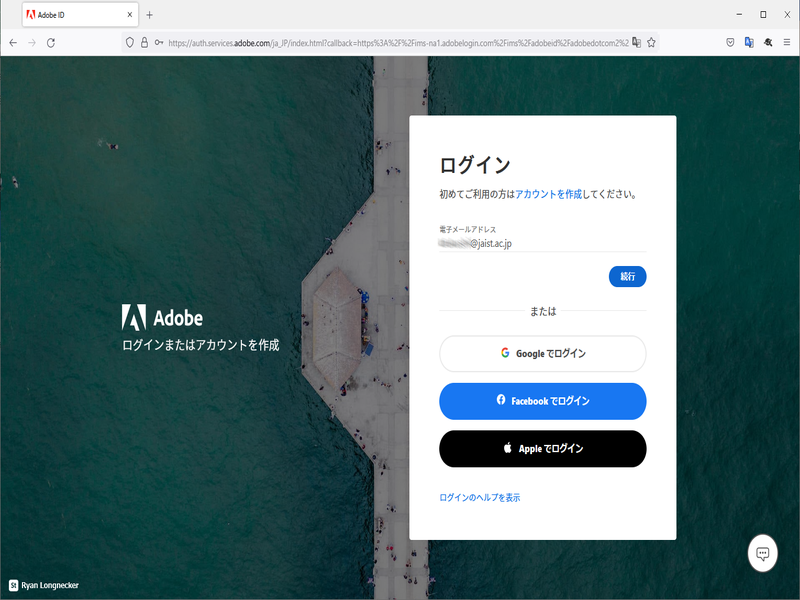Open the chat support bubble icon
800x600 pixels.
click(x=762, y=553)
